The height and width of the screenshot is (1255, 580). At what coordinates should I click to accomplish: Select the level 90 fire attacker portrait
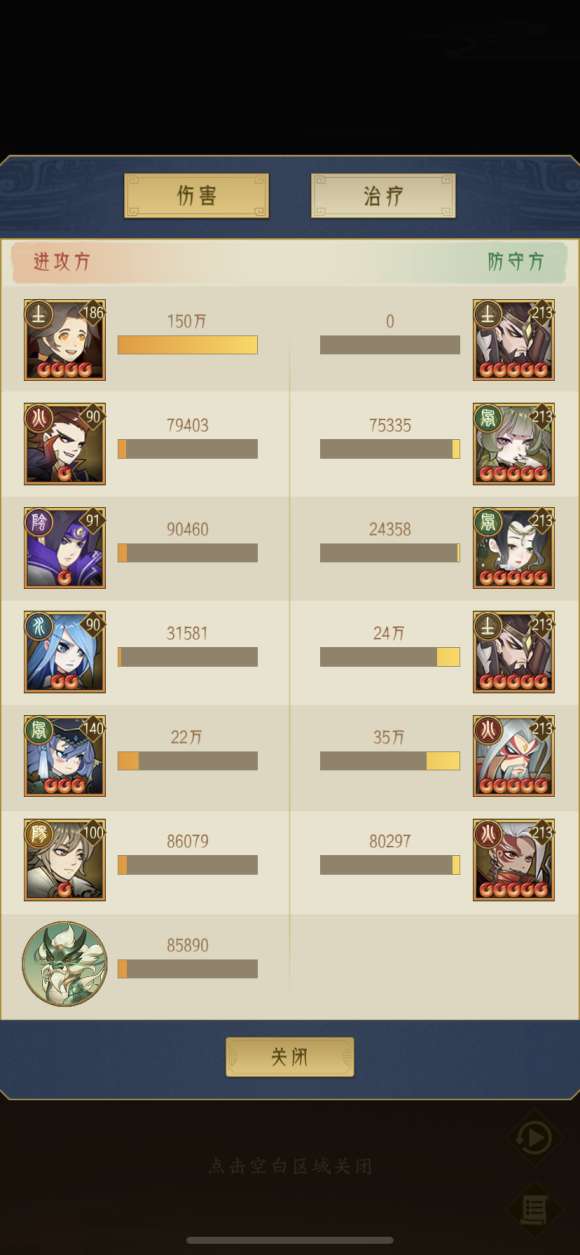tap(65, 444)
